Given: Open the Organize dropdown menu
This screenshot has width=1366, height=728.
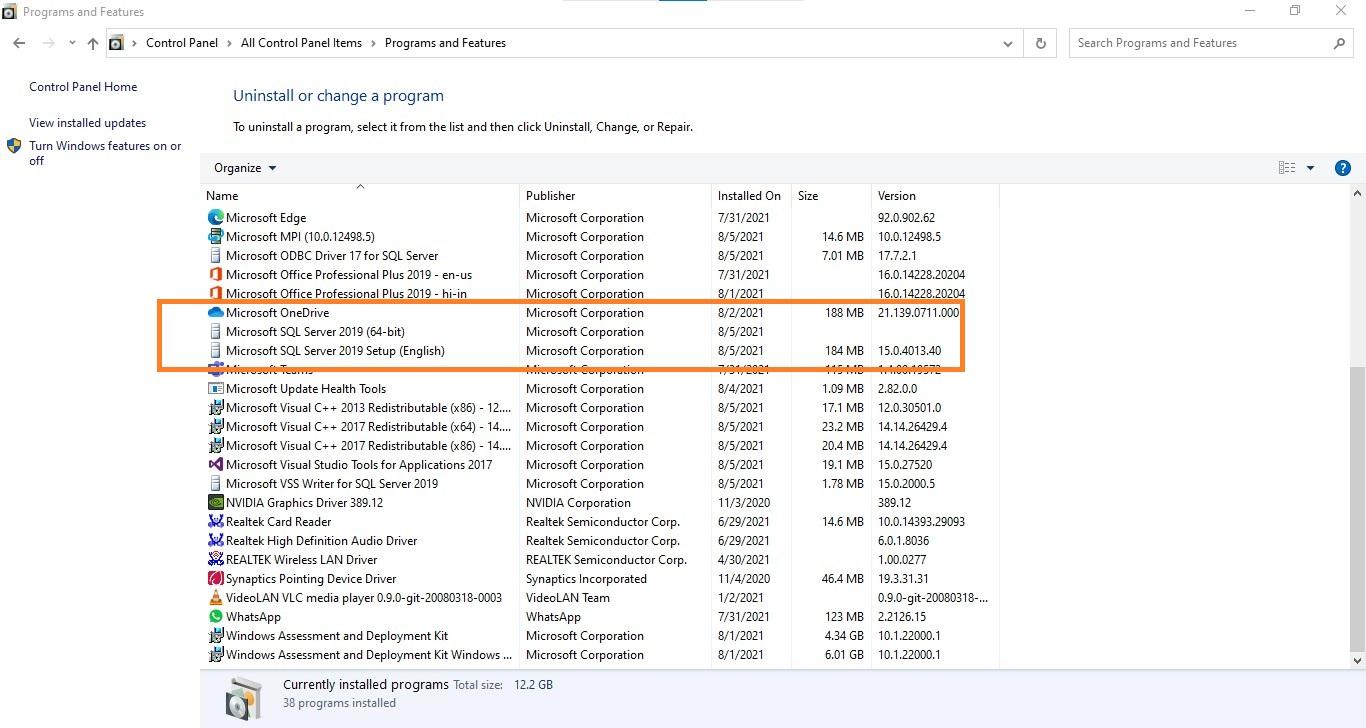Looking at the screenshot, I should [x=245, y=168].
